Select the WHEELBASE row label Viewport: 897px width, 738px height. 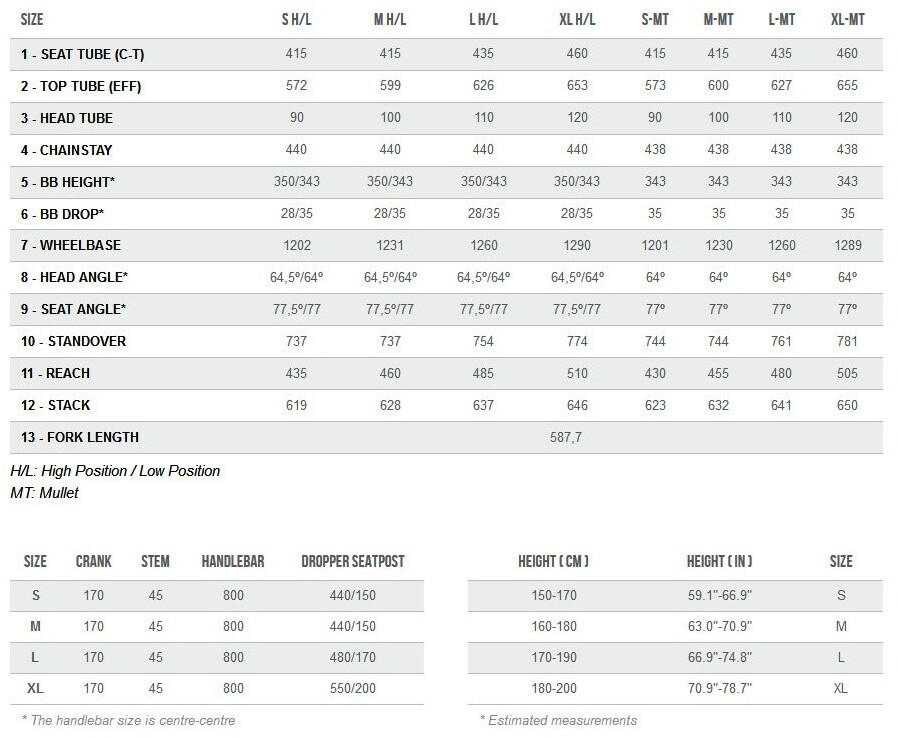pyautogui.click(x=69, y=246)
